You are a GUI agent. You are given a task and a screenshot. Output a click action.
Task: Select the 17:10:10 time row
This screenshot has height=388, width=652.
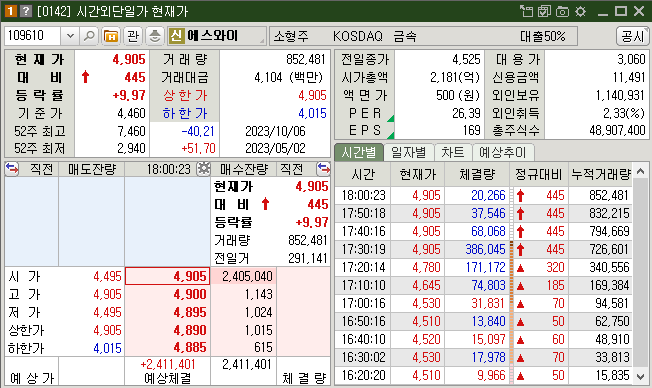483,285
